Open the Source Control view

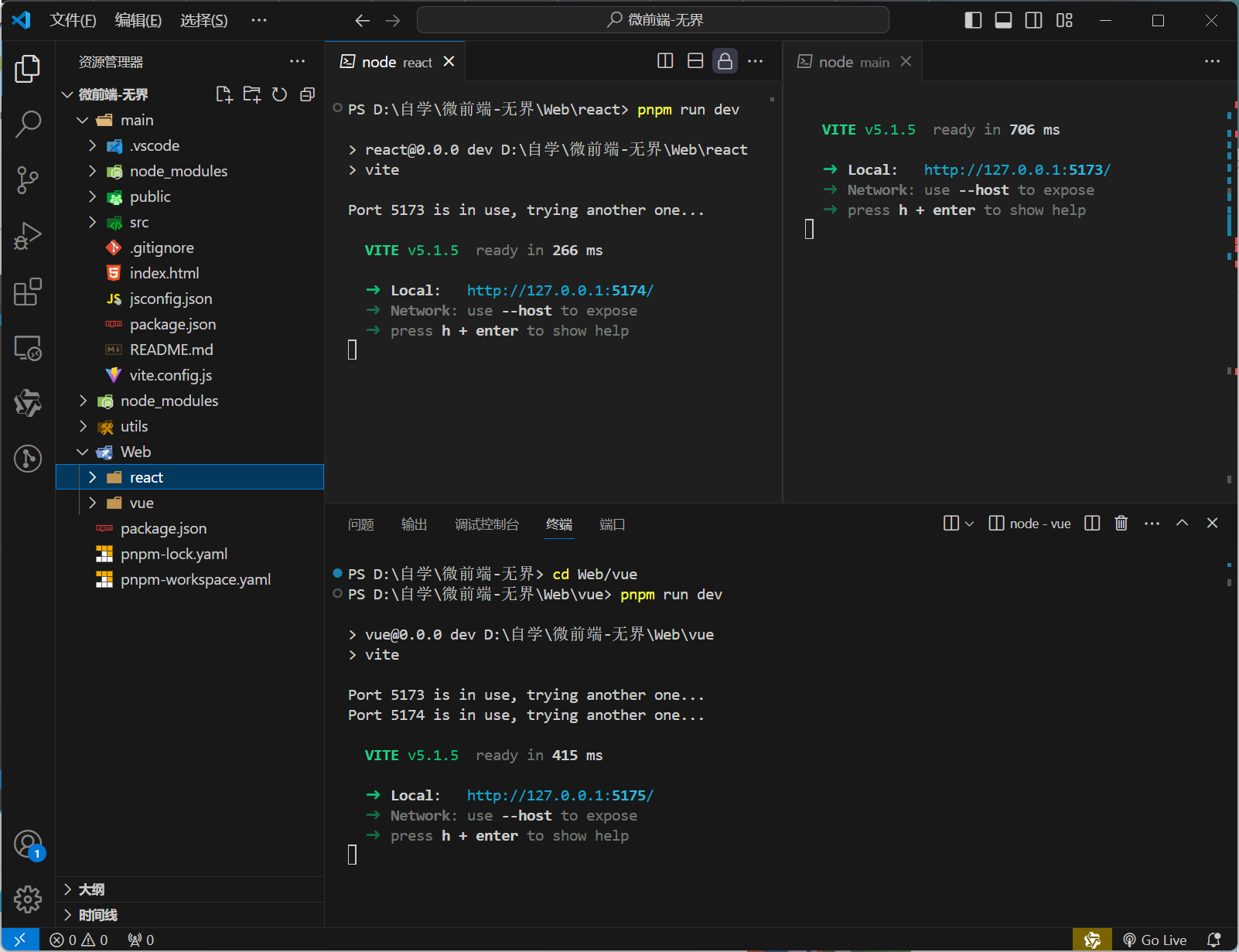click(28, 180)
